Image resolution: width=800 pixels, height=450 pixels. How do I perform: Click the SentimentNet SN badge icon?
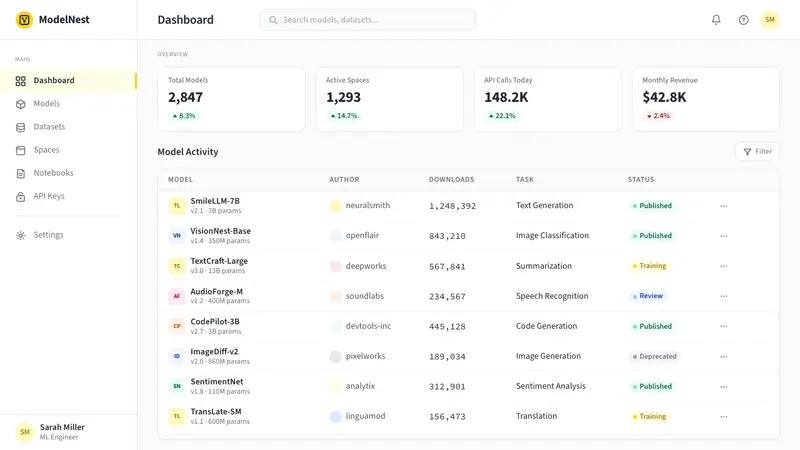point(177,386)
